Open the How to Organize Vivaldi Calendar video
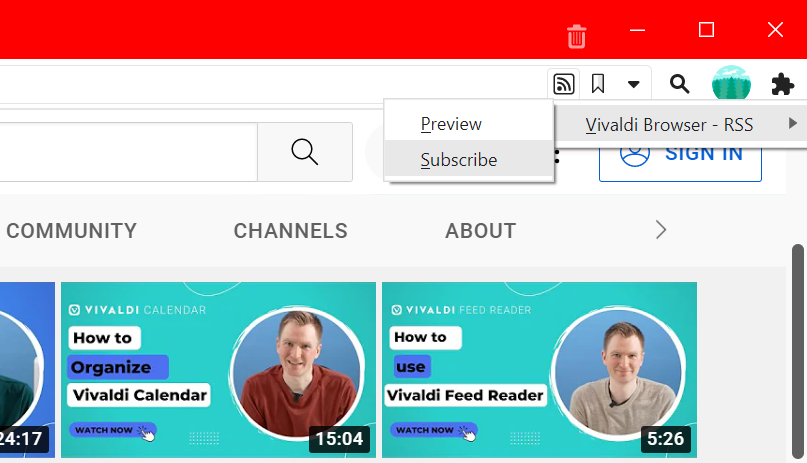807x463 pixels. tap(218, 369)
